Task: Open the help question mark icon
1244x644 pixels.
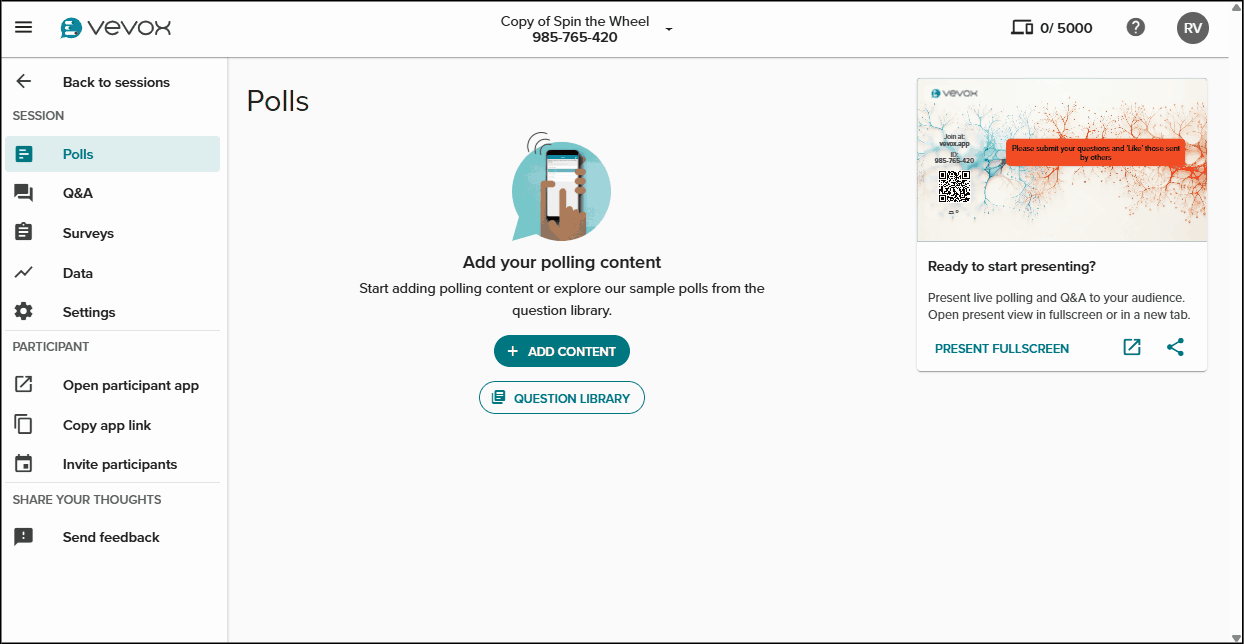Action: [1136, 27]
